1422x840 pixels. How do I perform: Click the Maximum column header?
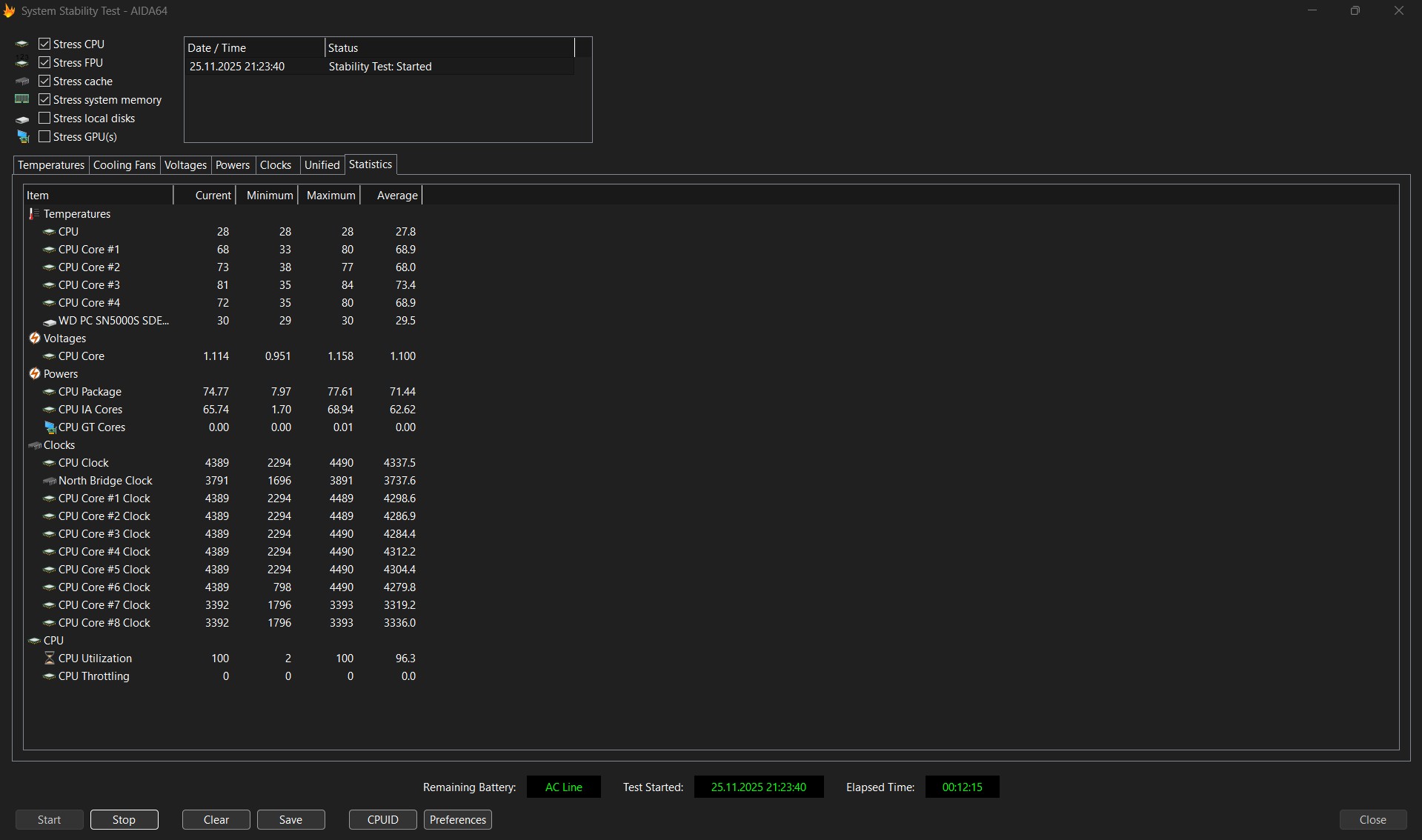tap(330, 196)
